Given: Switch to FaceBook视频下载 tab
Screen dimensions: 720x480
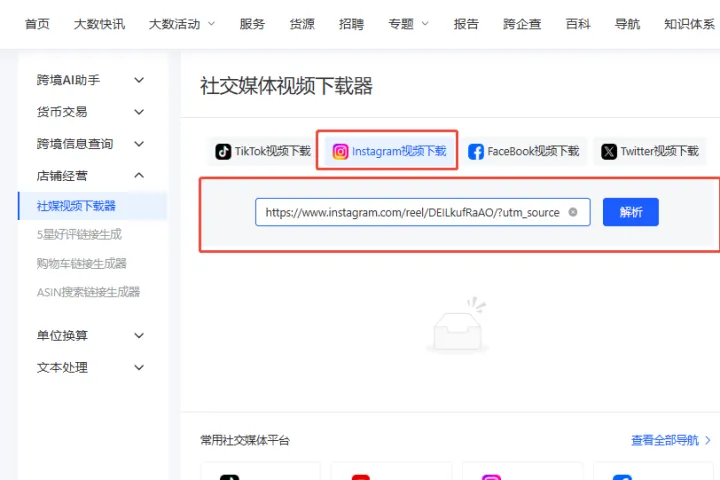Looking at the screenshot, I should click(x=523, y=151).
